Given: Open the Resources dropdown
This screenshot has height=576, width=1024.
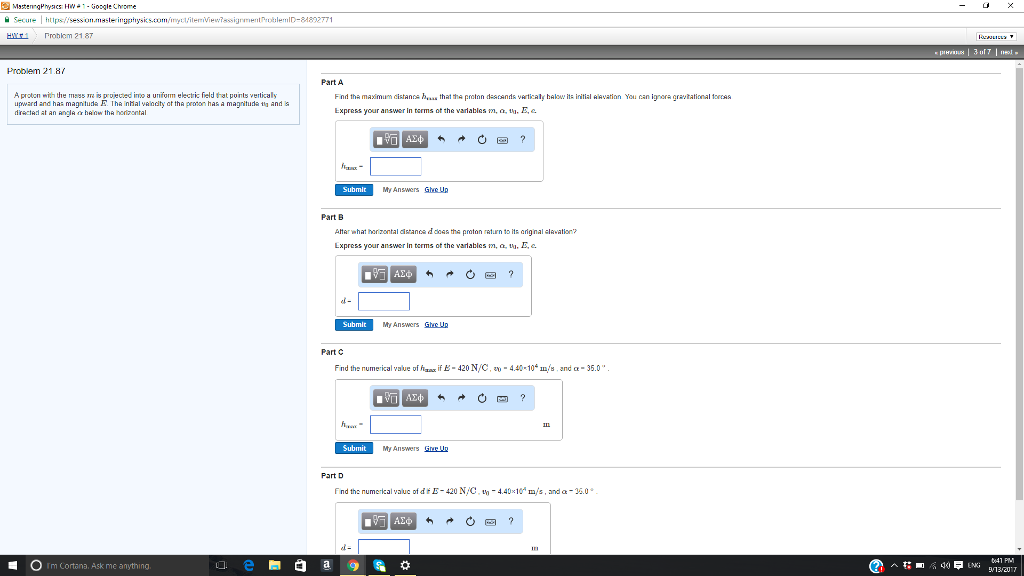Looking at the screenshot, I should click(x=995, y=37).
